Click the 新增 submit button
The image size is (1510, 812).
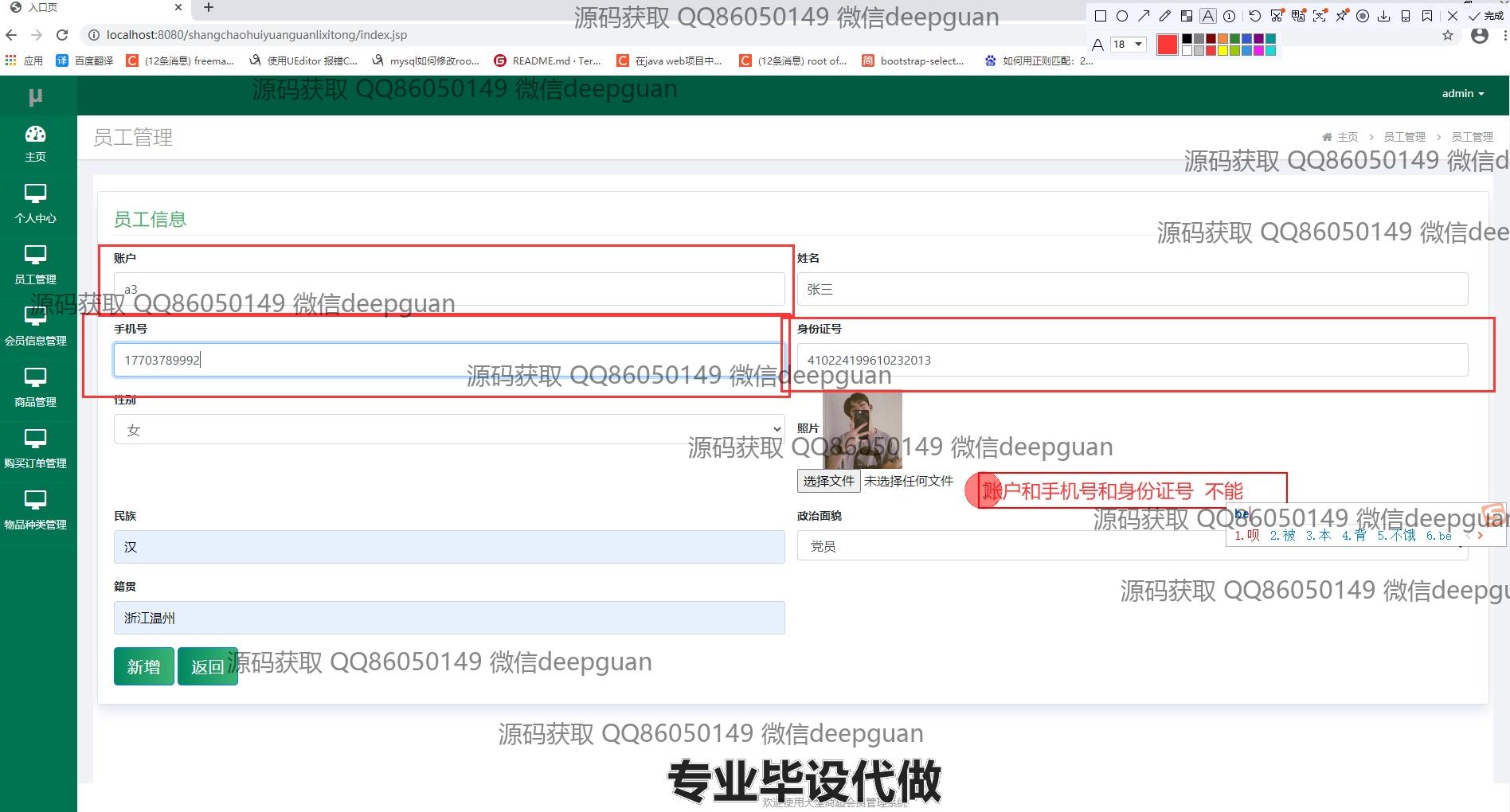pyautogui.click(x=143, y=666)
